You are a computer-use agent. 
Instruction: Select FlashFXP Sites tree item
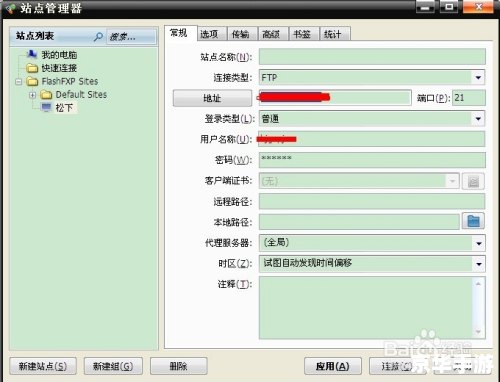click(70, 81)
